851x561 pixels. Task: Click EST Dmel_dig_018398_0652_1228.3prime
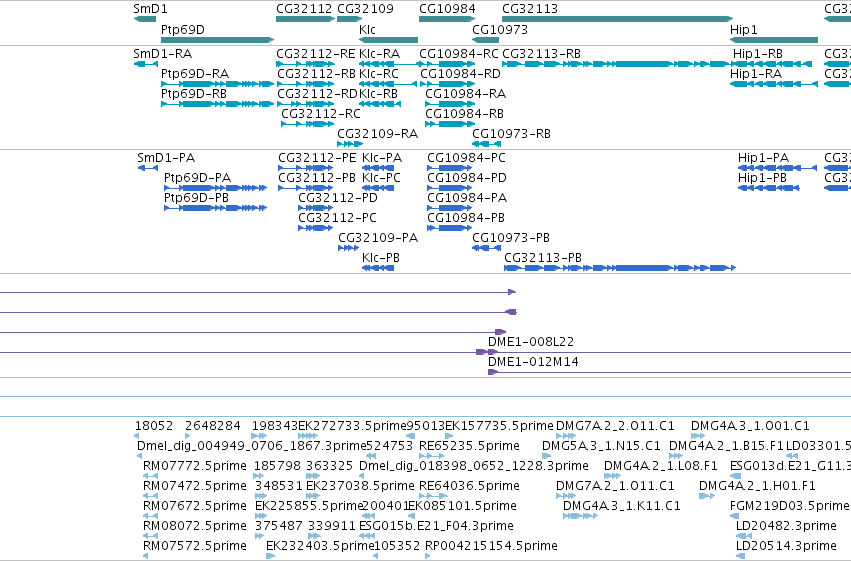point(474,466)
